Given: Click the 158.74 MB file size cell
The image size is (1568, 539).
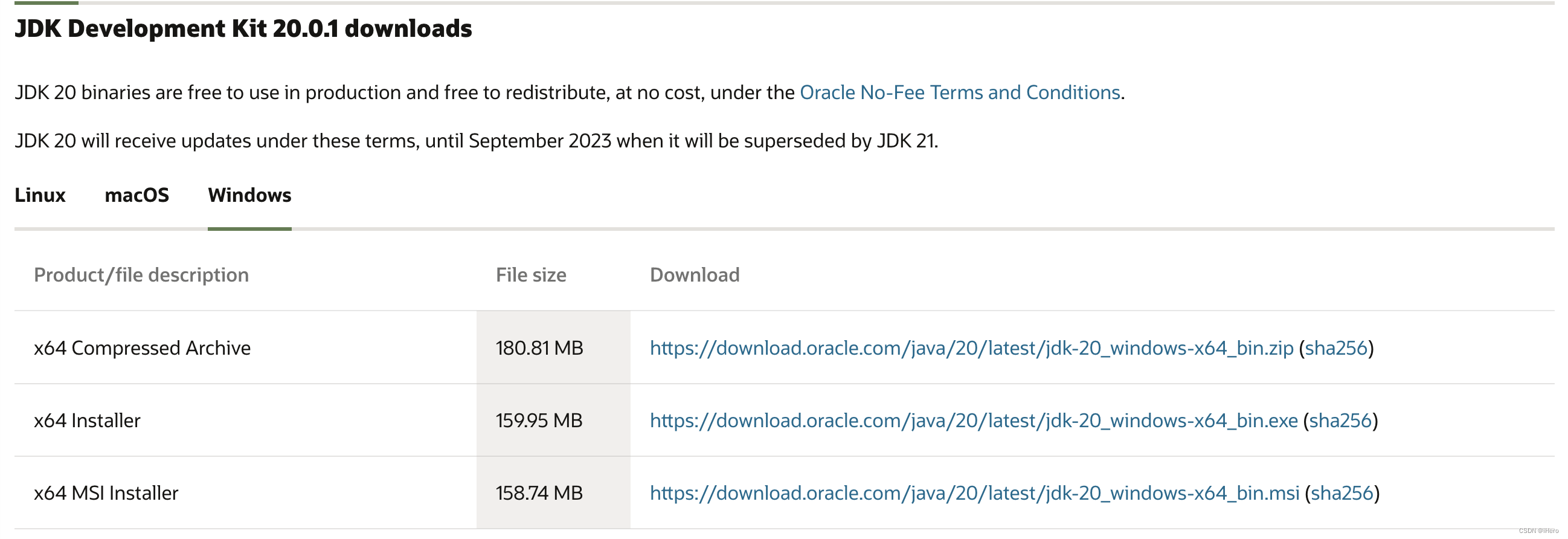Looking at the screenshot, I should point(538,492).
